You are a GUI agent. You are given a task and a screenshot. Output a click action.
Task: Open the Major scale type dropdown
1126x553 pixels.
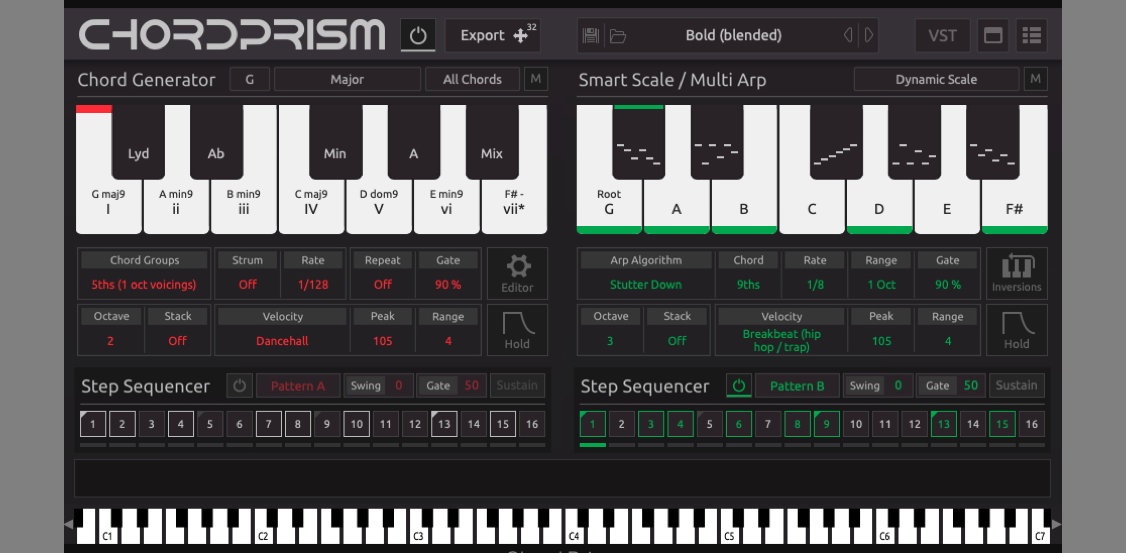click(347, 79)
